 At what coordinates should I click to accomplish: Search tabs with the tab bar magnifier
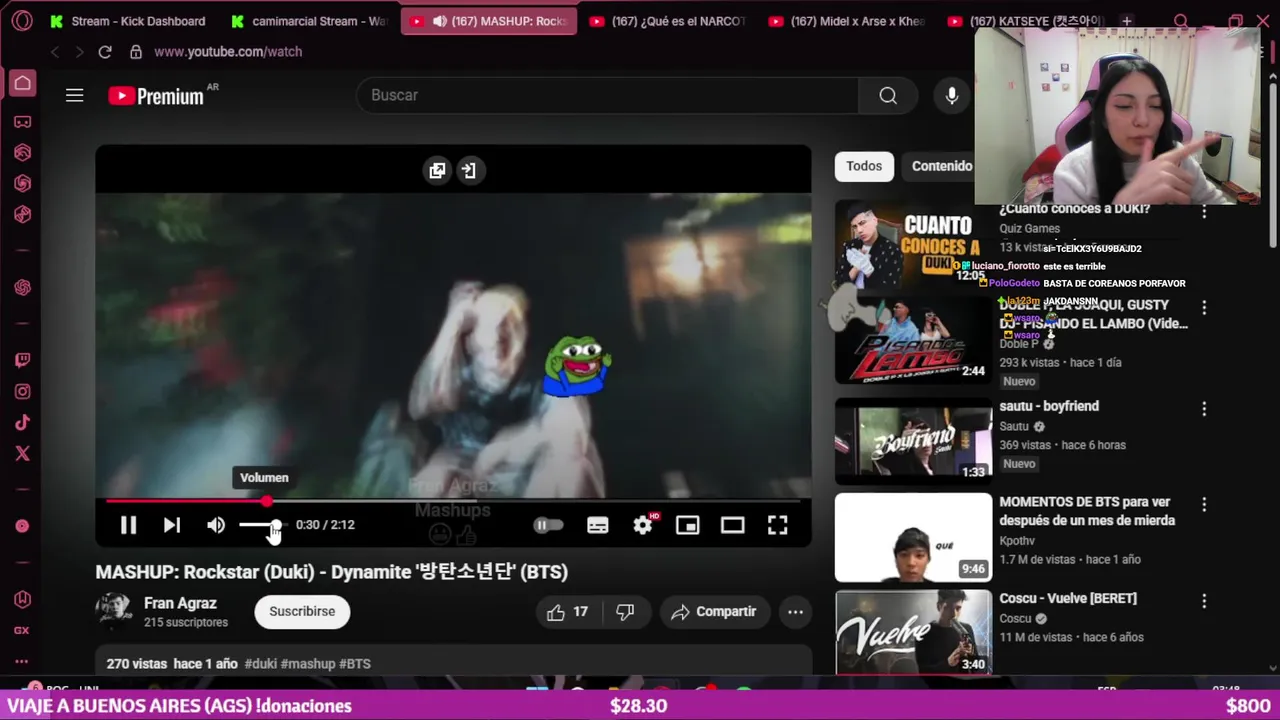pos(1181,21)
